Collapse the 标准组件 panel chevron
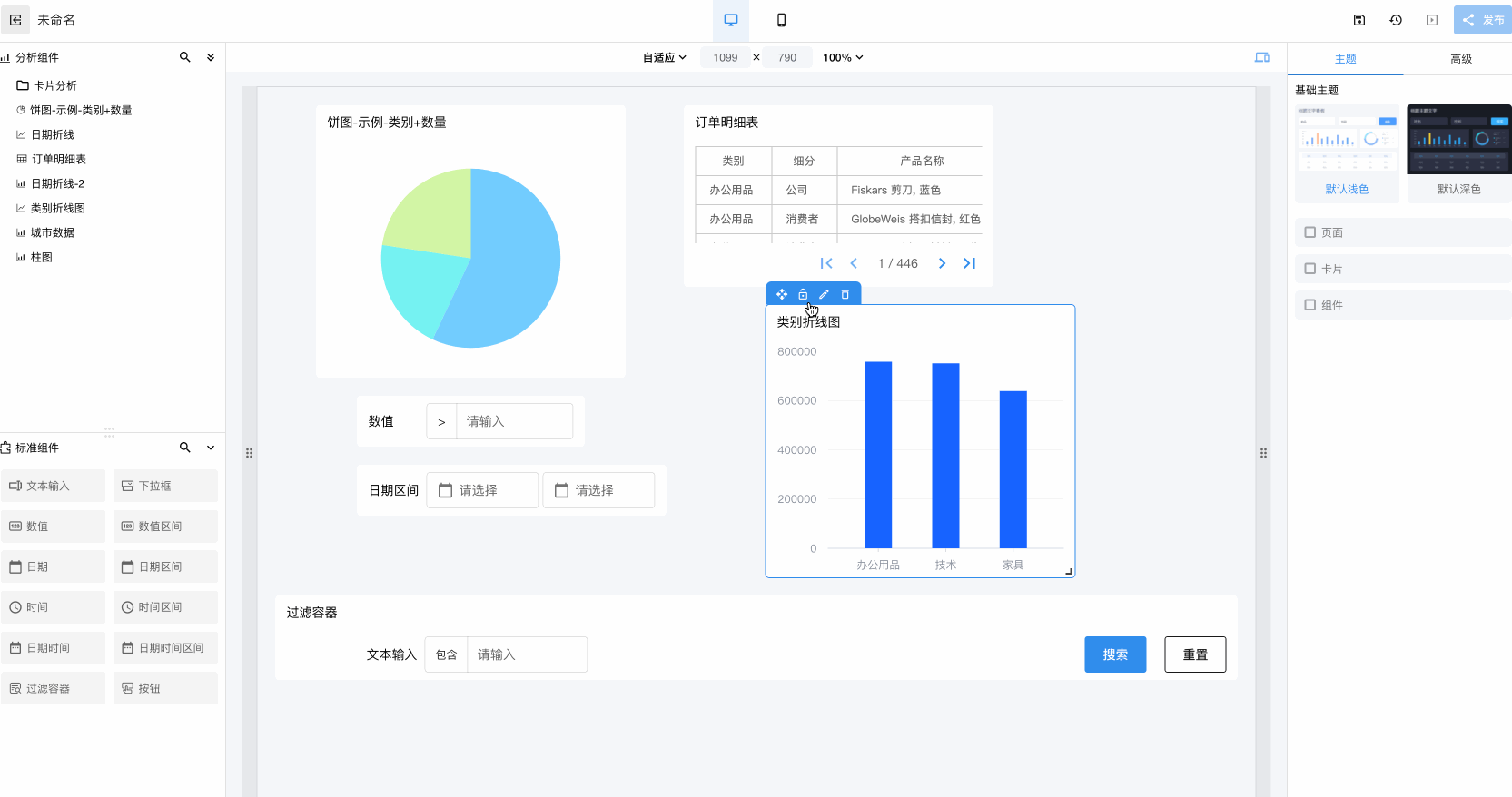Screen dimensions: 1512x797 (211, 448)
